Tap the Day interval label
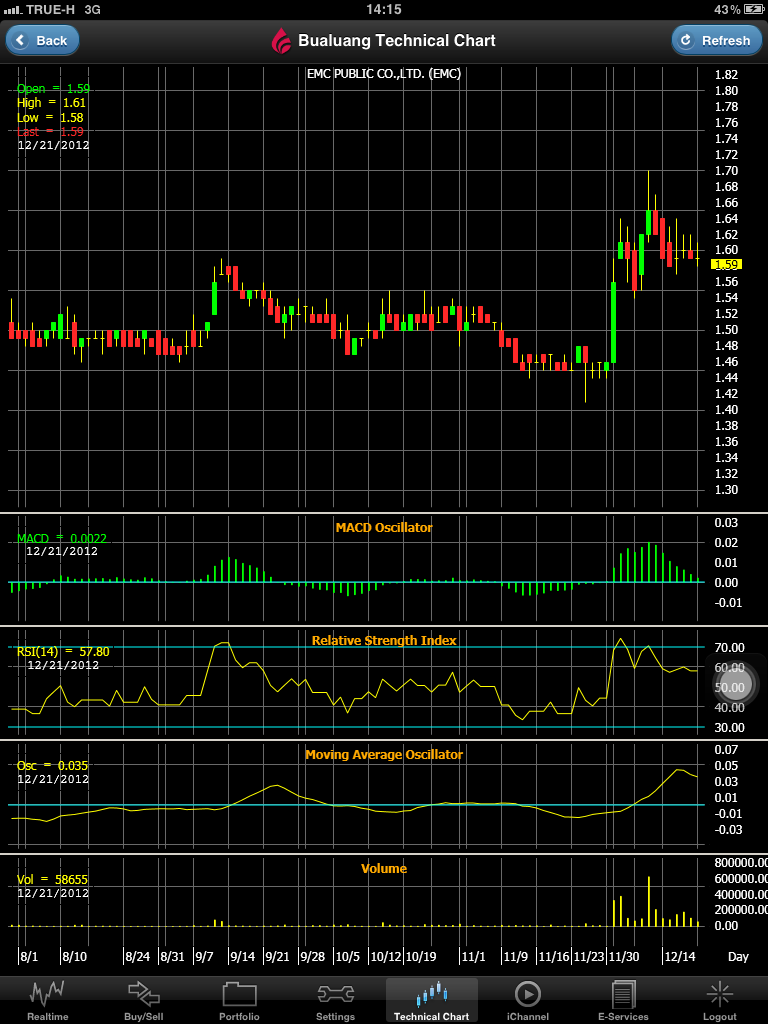The width and height of the screenshot is (768, 1024). click(x=738, y=957)
